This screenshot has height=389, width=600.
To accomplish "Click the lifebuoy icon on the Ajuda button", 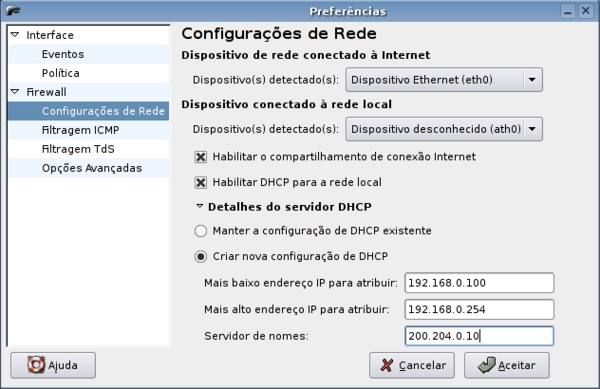I will (36, 365).
